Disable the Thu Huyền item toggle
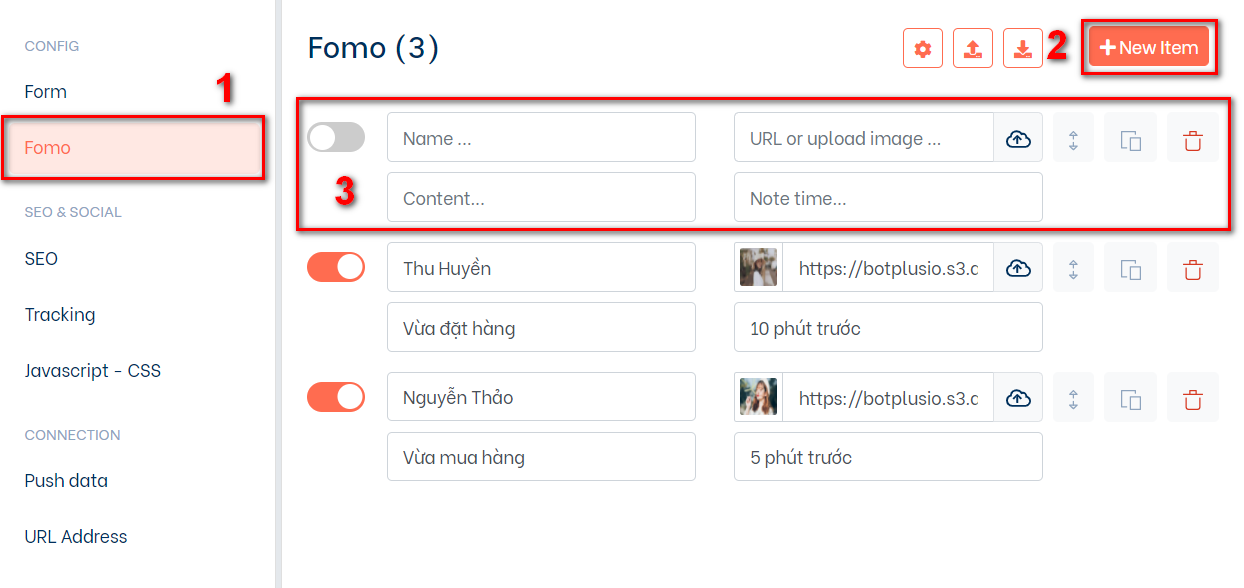The image size is (1244, 588). click(336, 267)
